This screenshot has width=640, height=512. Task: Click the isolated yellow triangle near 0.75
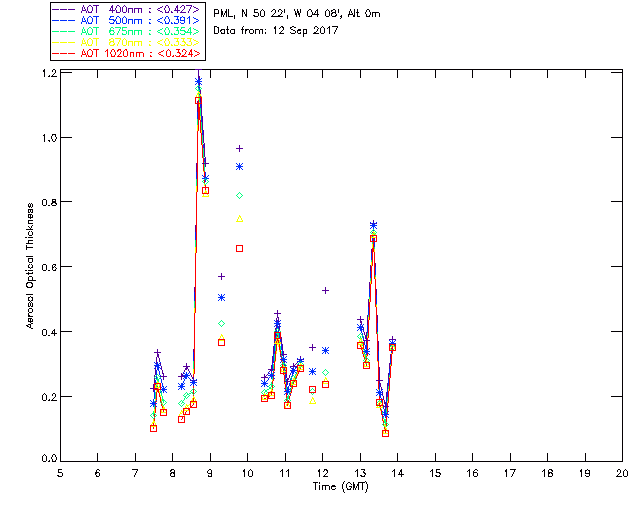click(x=240, y=219)
